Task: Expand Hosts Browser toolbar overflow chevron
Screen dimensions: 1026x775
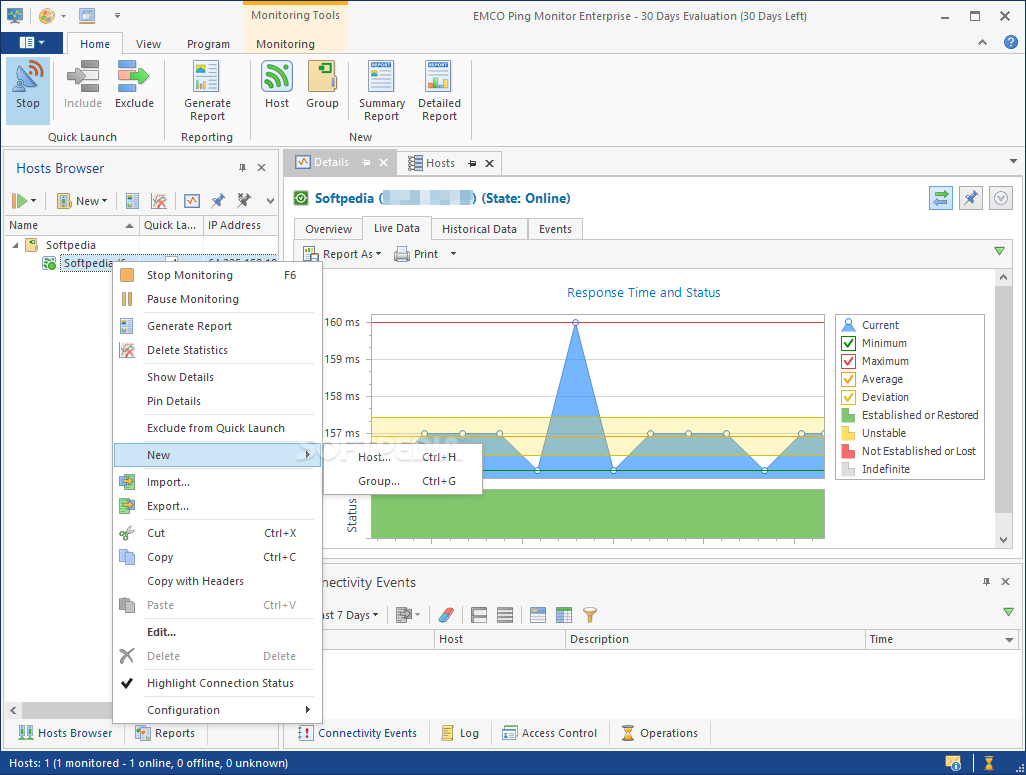Action: point(270,201)
